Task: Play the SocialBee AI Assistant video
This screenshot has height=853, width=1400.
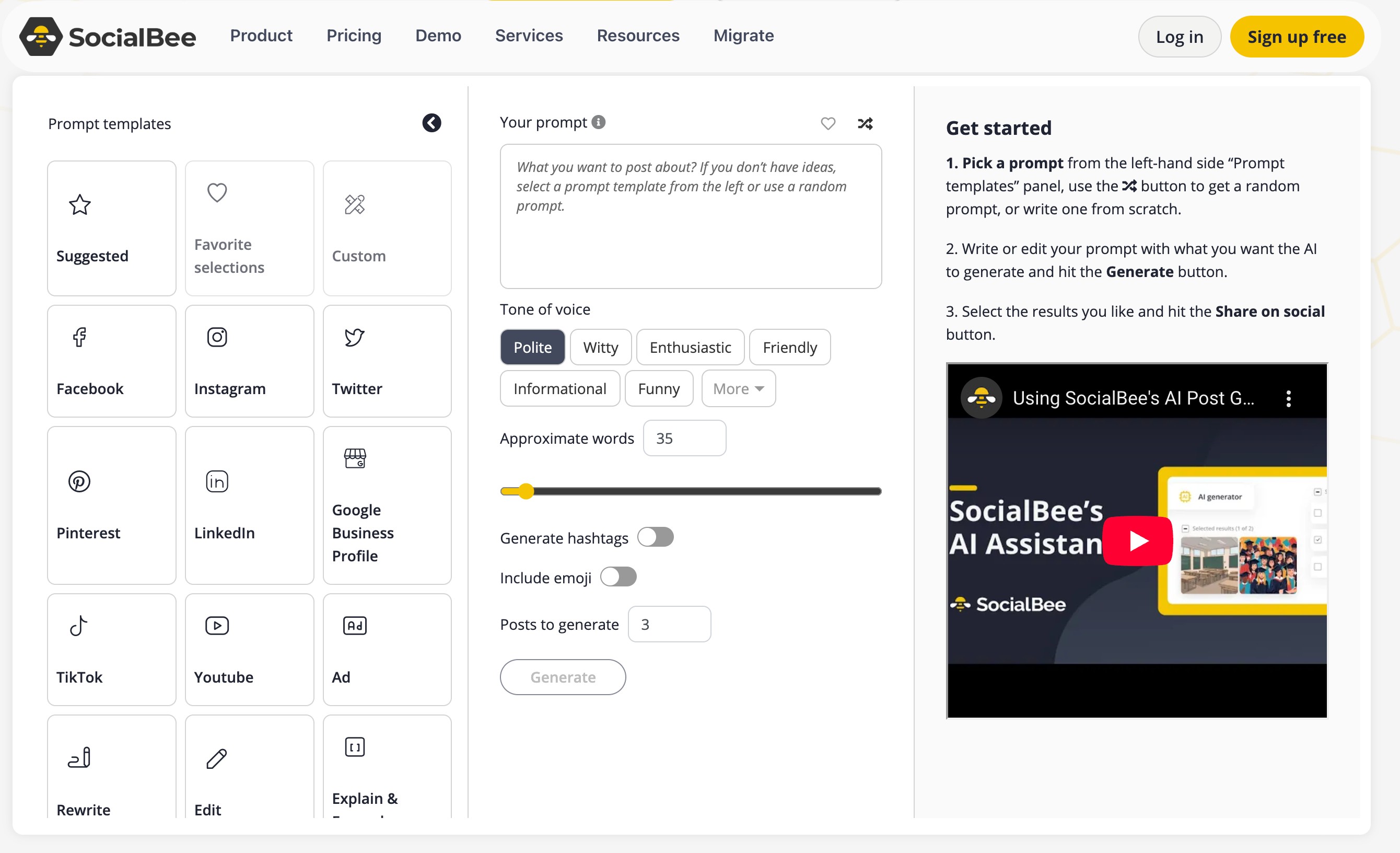Action: 1137,540
